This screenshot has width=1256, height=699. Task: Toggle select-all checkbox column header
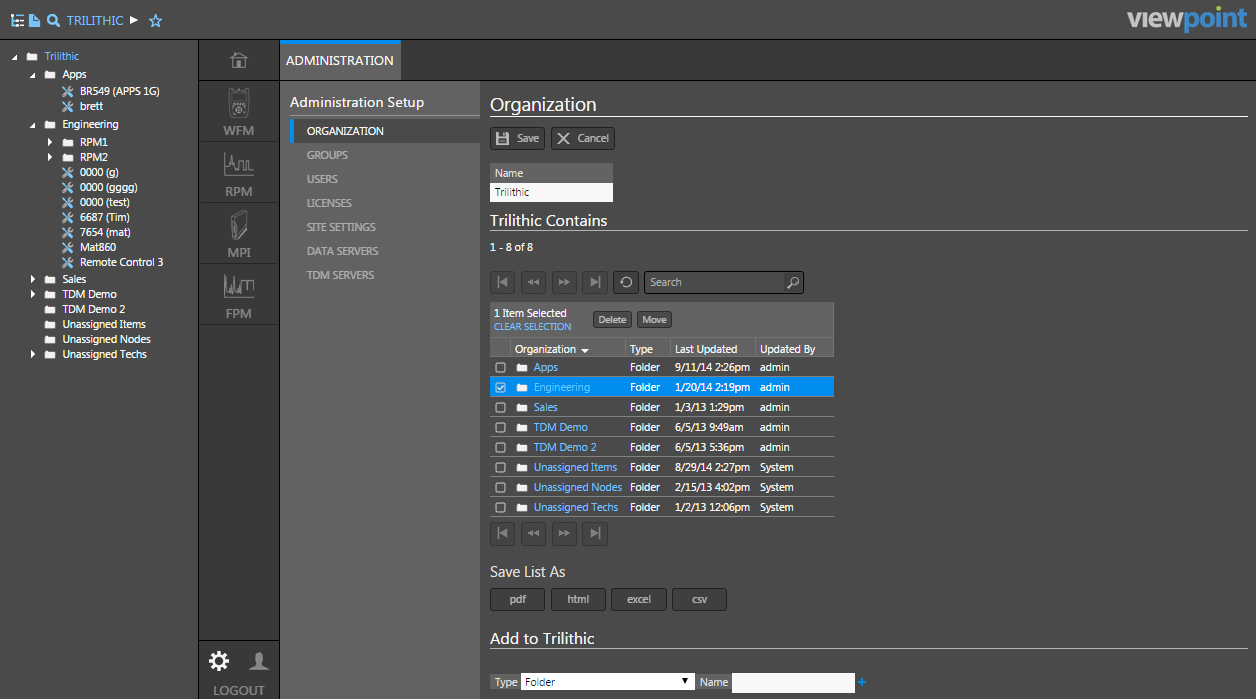click(x=501, y=349)
